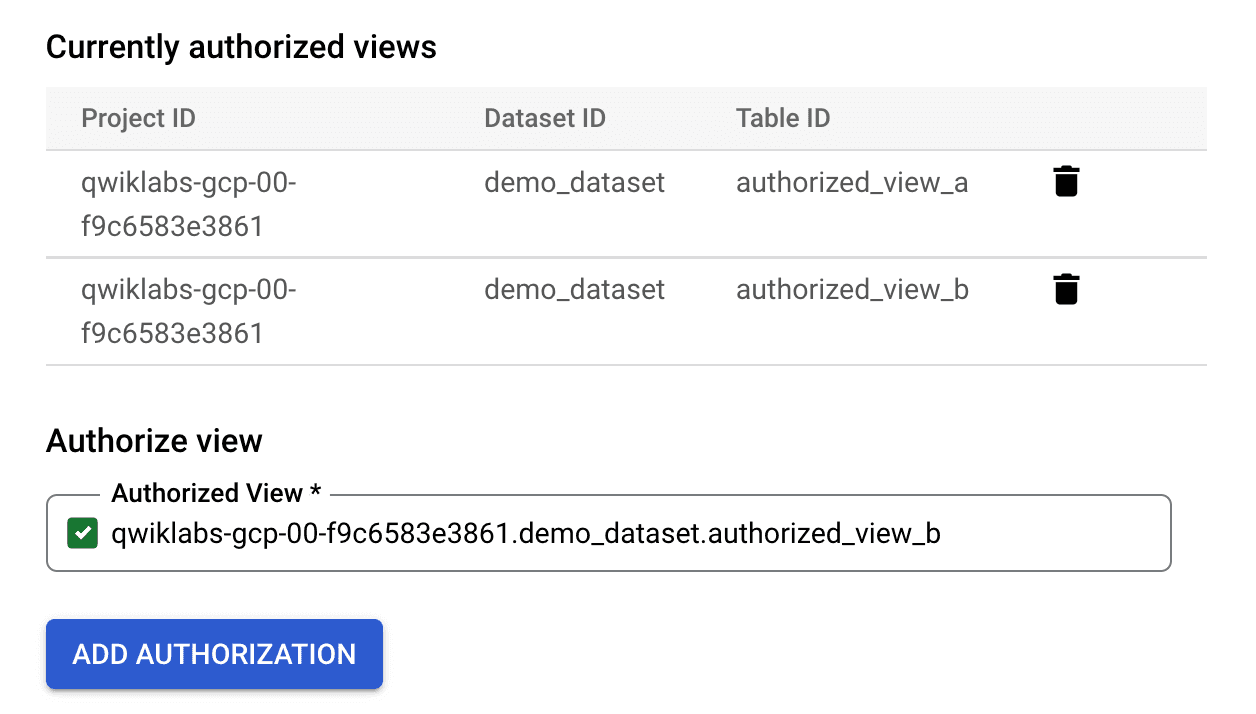Select the Dataset ID column header
The image size is (1256, 714).
[x=545, y=118]
